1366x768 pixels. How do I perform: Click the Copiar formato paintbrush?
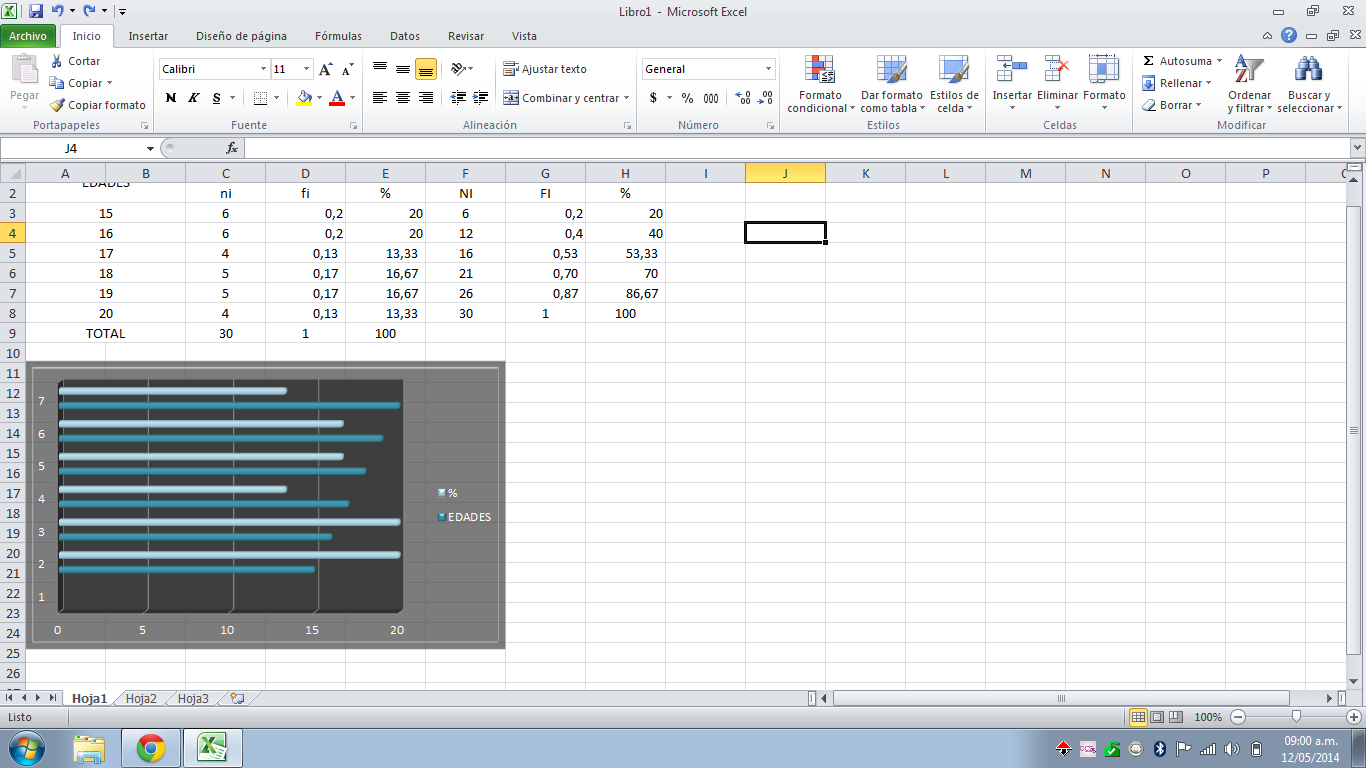(58, 105)
